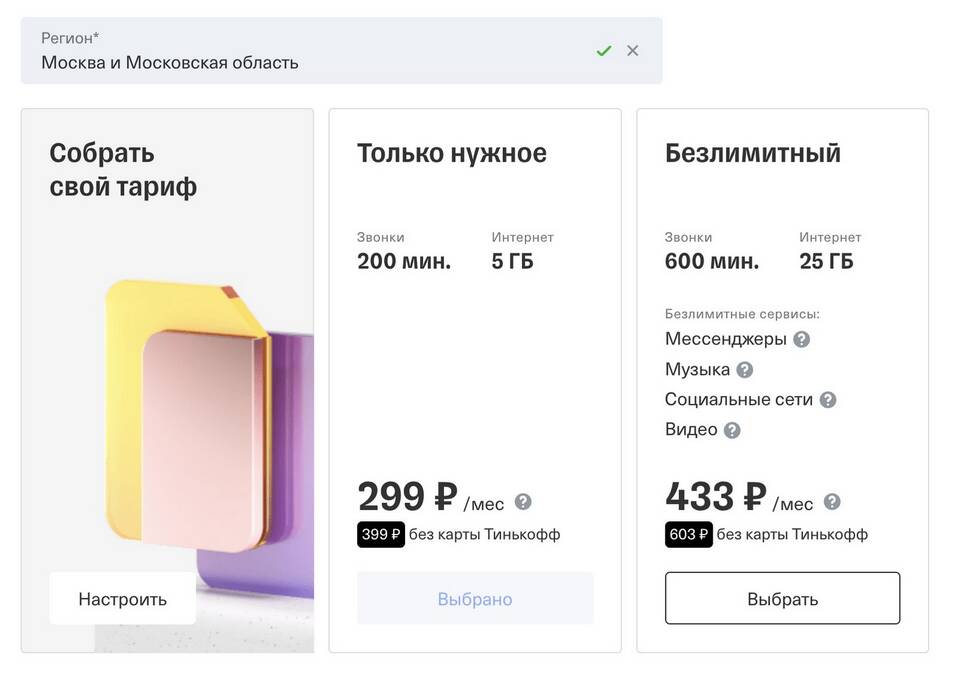Open the help tooltip for Социальные сети
Viewport: 960px width, 675px height.
828,400
